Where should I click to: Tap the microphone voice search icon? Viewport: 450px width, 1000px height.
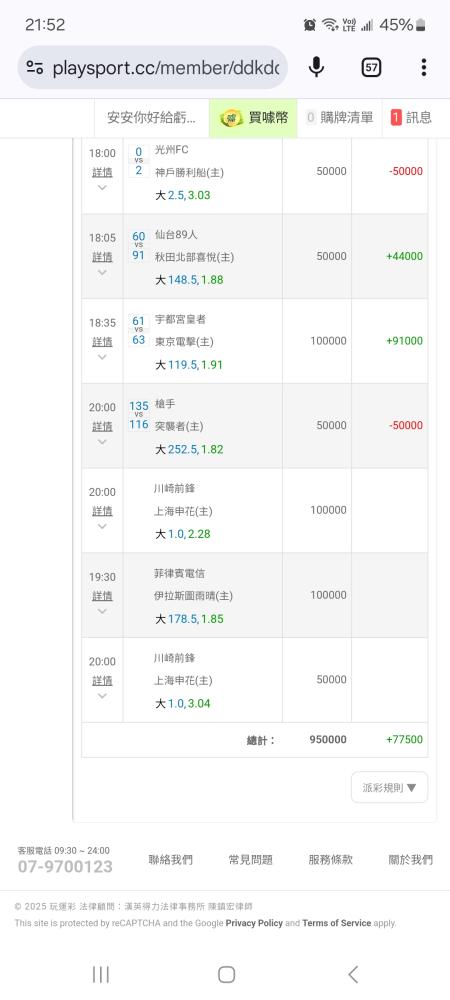316,67
